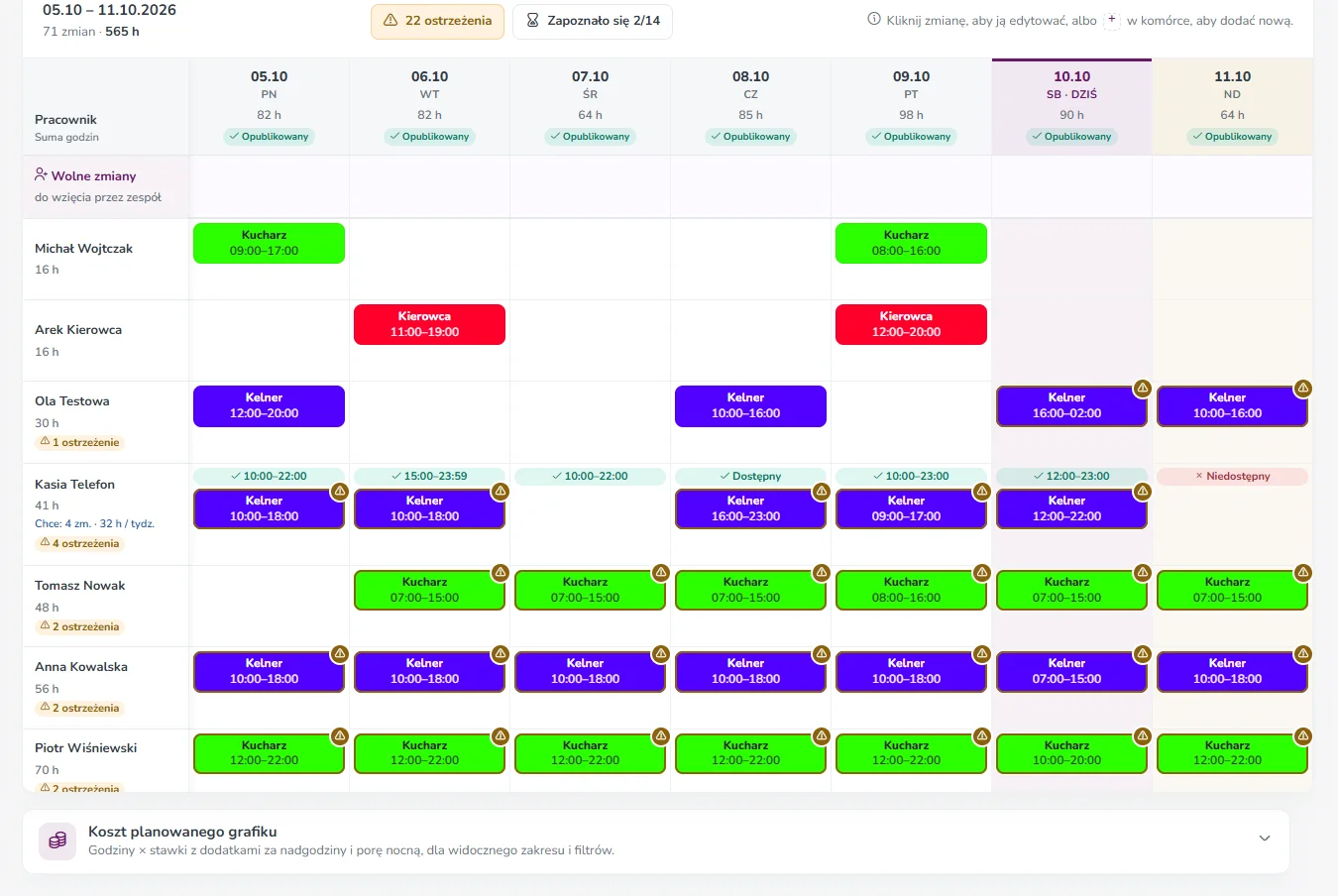Viewport: 1338px width, 896px height.
Task: Click Opublikowany status badge under 05.10 PN
Action: pyautogui.click(x=269, y=137)
